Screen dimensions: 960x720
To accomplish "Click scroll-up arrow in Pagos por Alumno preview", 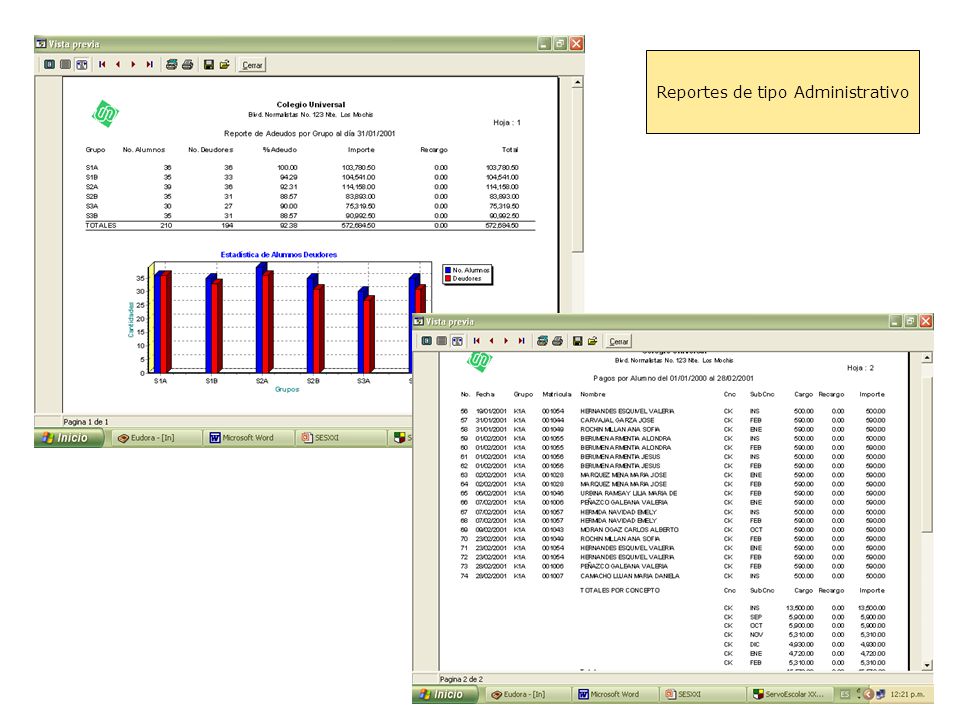I will (927, 358).
